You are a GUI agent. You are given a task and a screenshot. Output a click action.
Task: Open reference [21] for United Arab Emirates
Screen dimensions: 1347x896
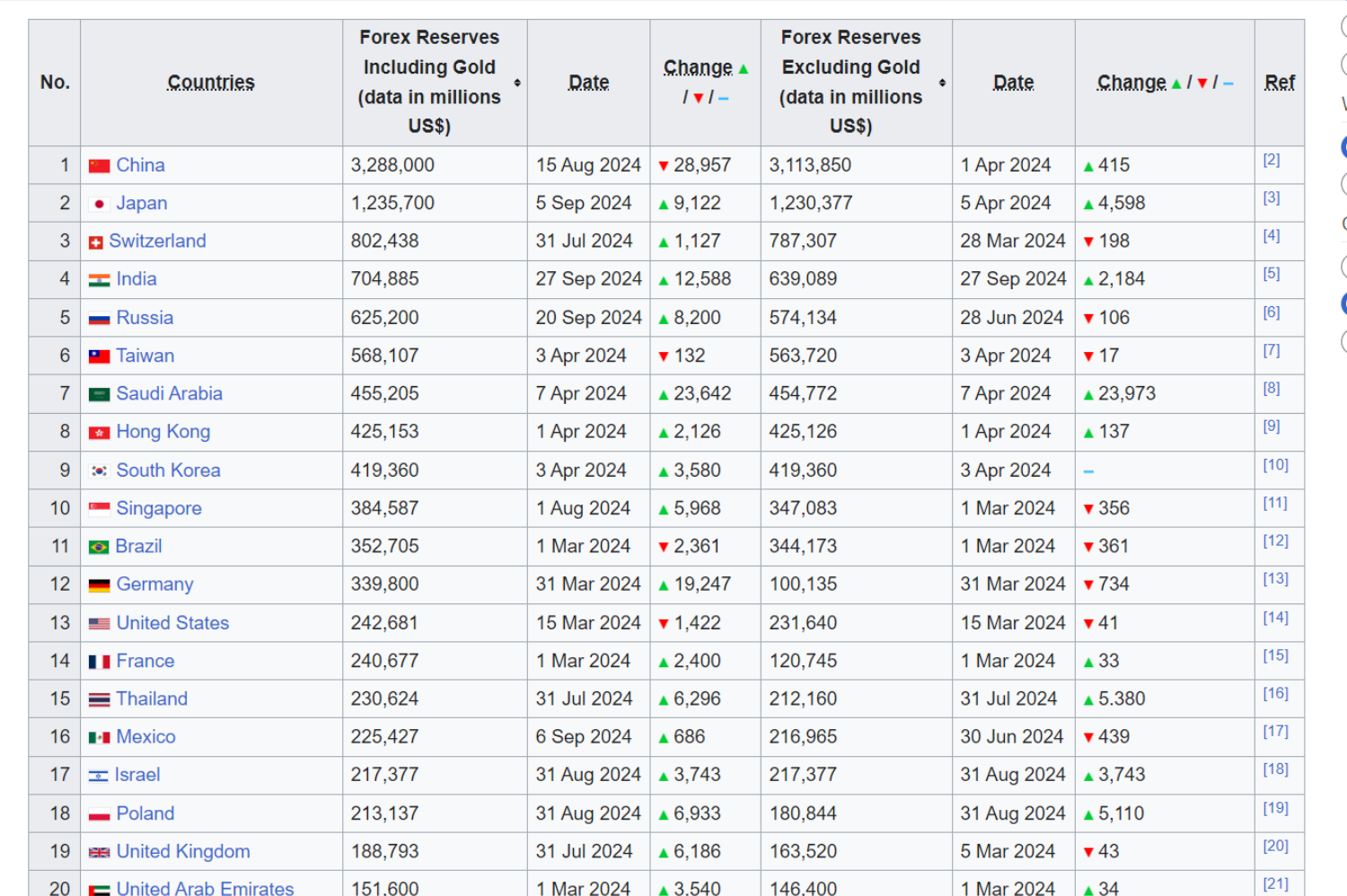click(1275, 884)
